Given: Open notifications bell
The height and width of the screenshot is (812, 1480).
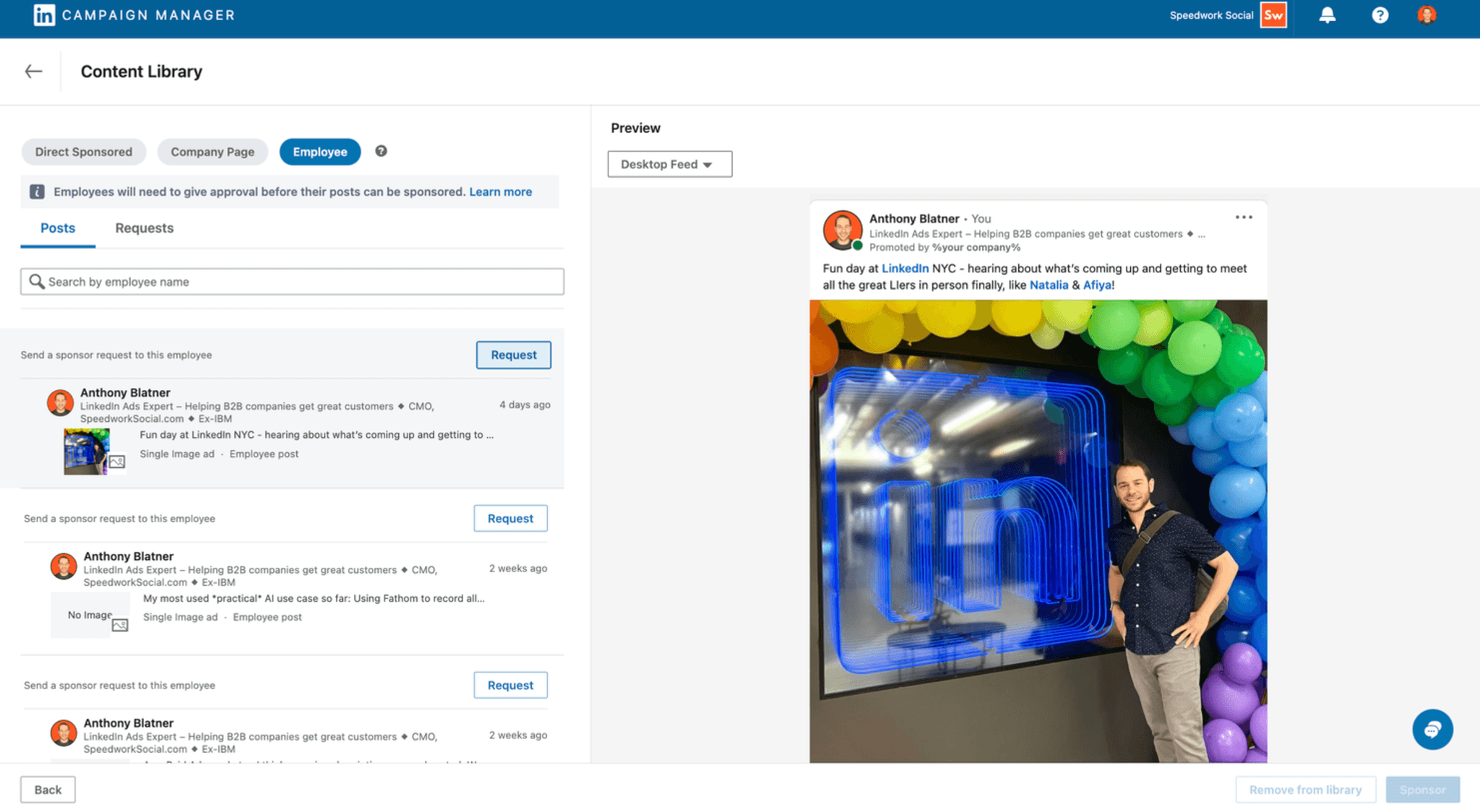Looking at the screenshot, I should tap(1327, 15).
